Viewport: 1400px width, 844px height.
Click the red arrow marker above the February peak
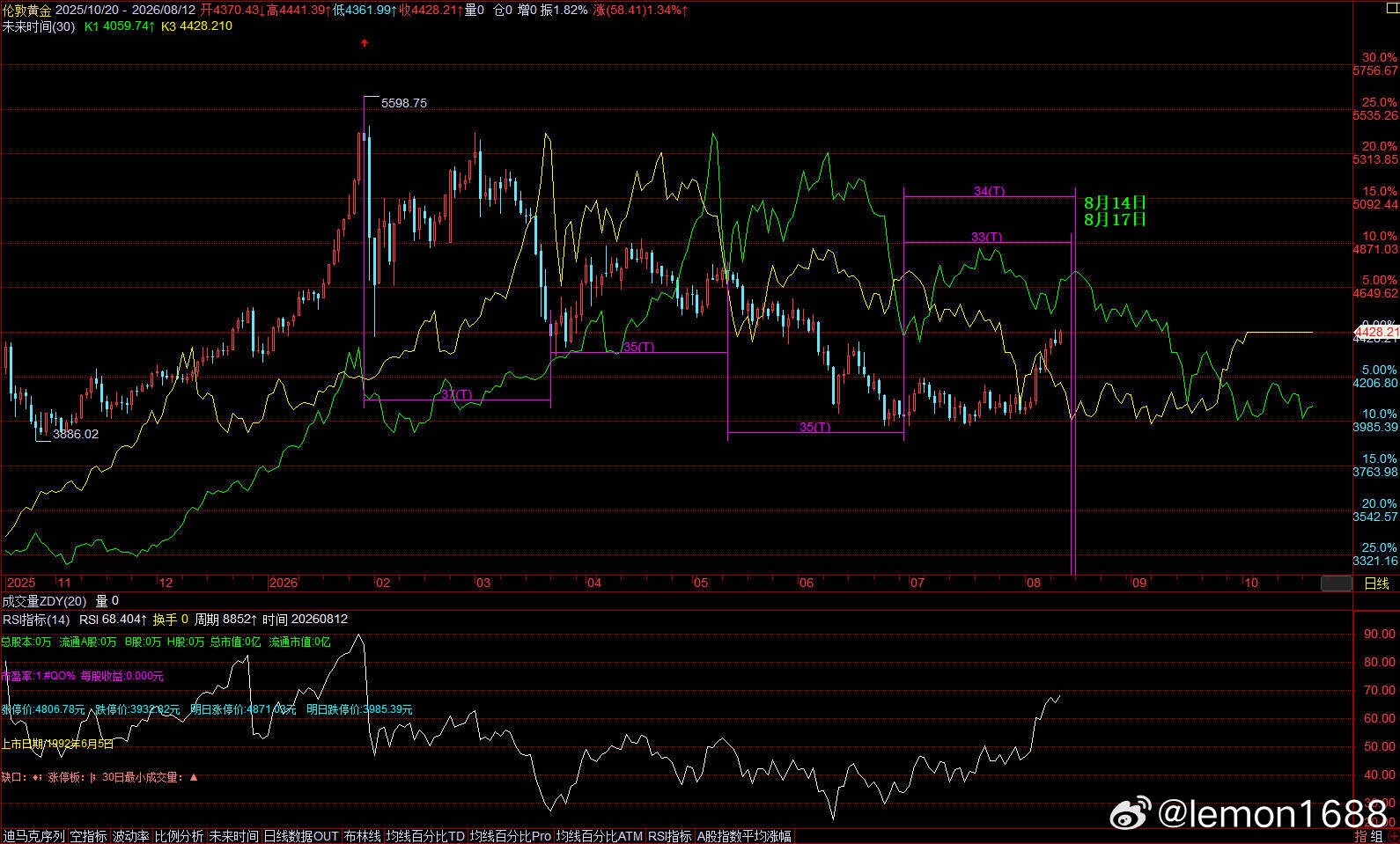[365, 42]
